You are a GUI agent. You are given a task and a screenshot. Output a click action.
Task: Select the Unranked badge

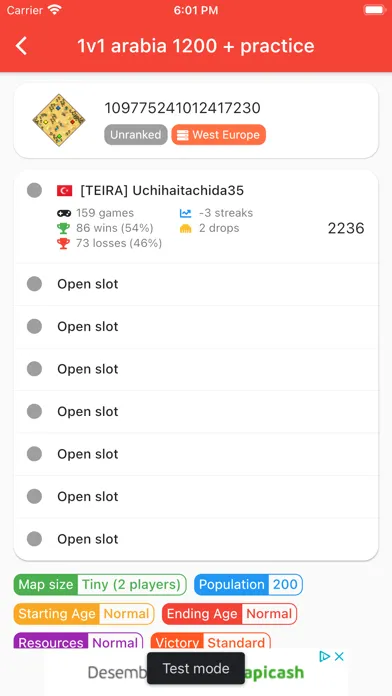point(136,134)
